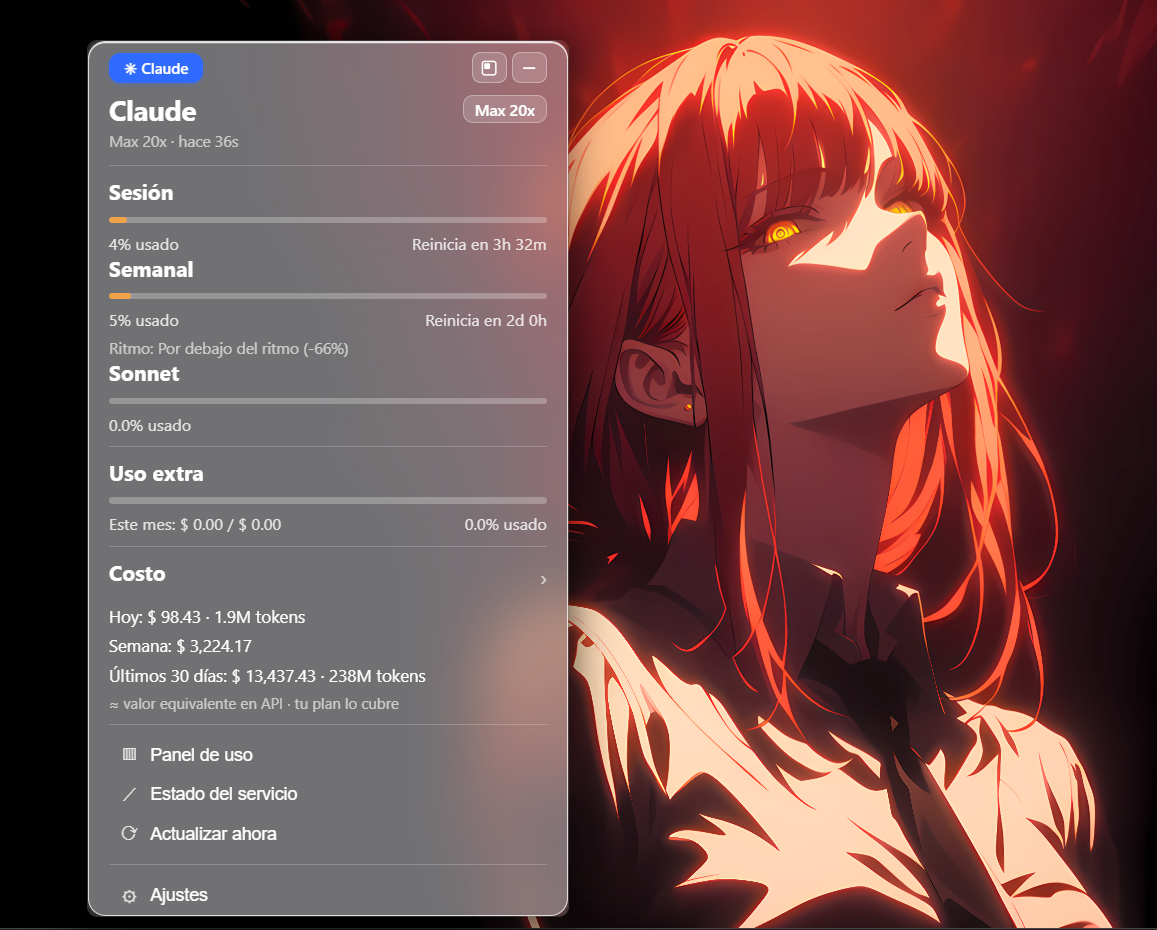Click the Sonnet usage progress bar
This screenshot has height=930, width=1157.
(328, 401)
